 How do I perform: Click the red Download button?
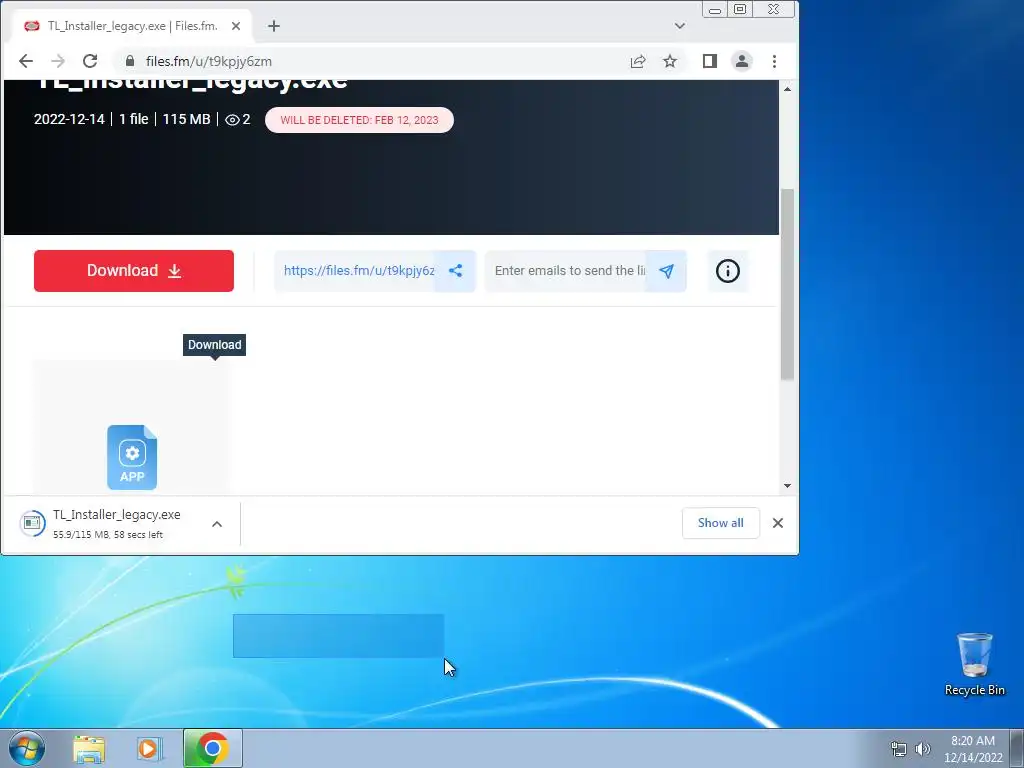[134, 271]
